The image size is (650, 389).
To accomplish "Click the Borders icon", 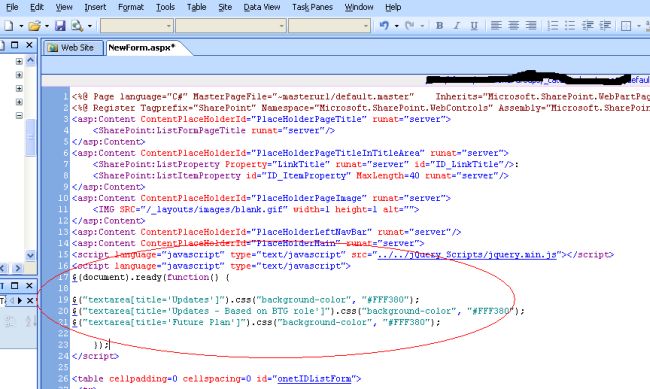I will click(626, 26).
